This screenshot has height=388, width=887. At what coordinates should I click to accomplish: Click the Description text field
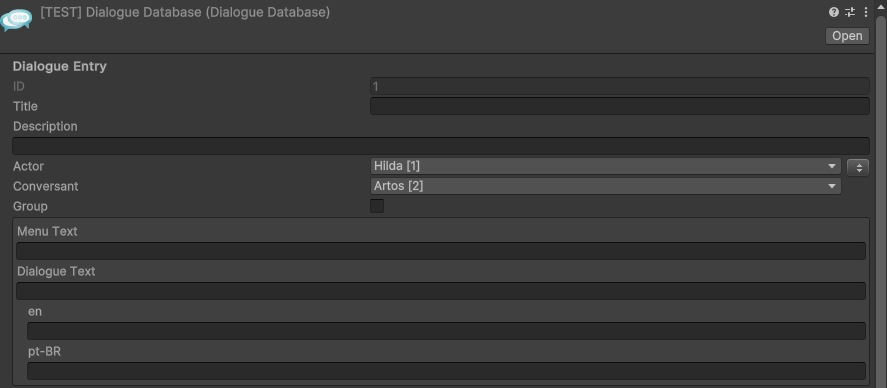tap(441, 146)
